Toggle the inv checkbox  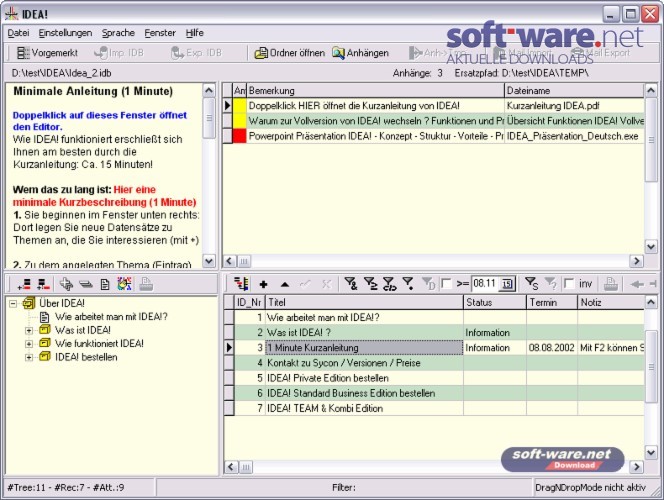[x=569, y=284]
